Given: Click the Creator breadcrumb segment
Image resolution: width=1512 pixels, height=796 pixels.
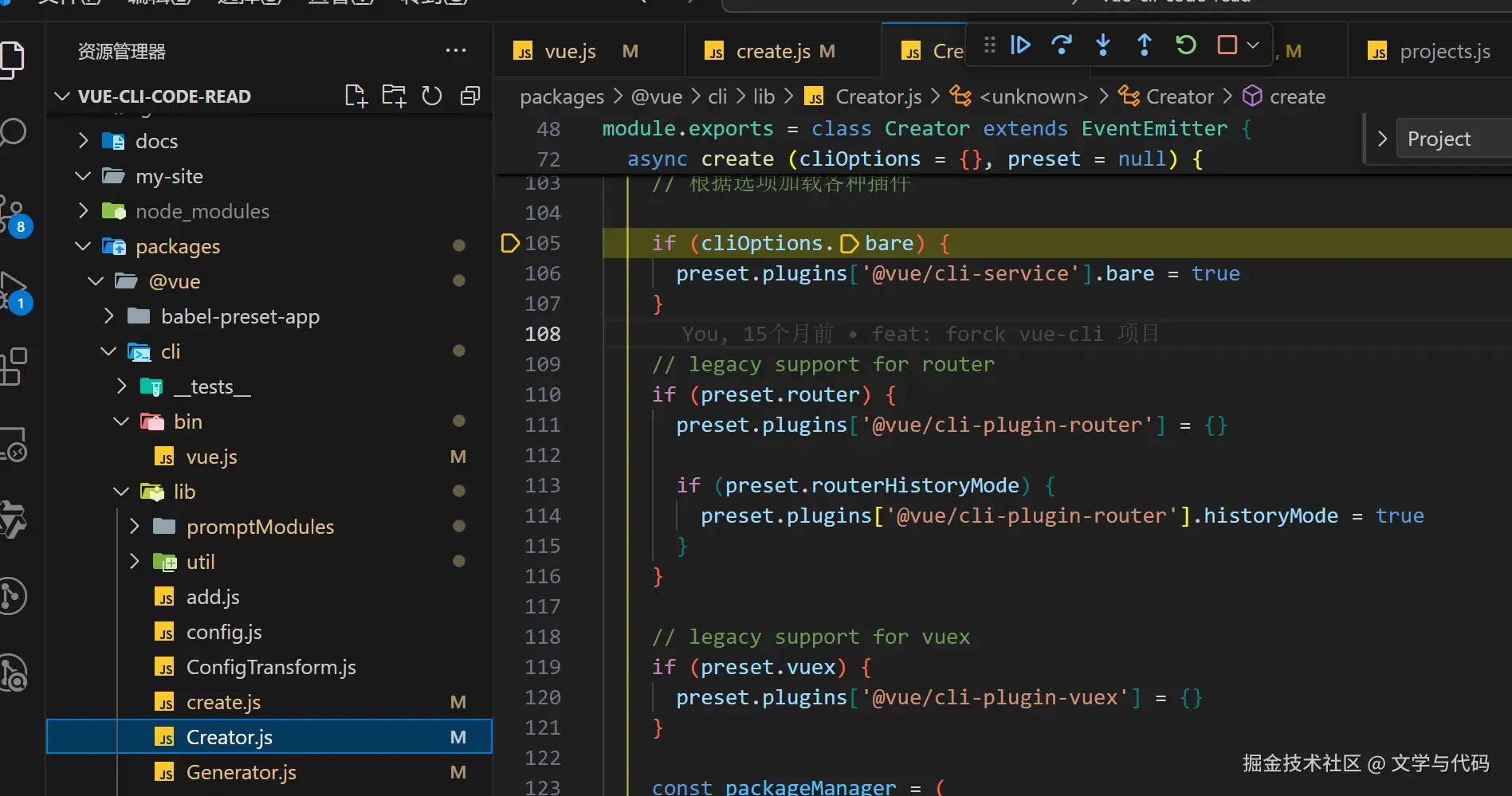Looking at the screenshot, I should [1179, 96].
